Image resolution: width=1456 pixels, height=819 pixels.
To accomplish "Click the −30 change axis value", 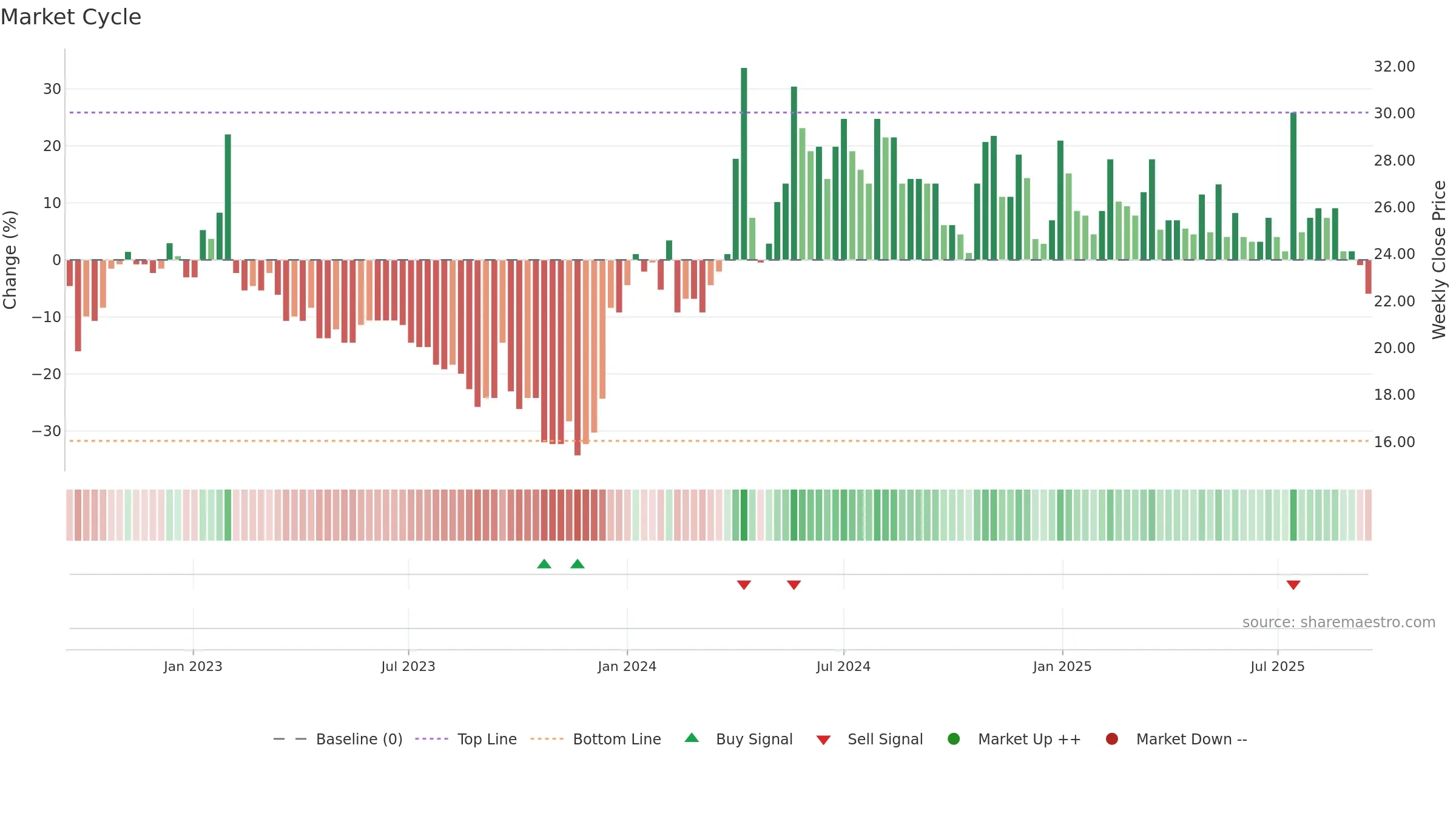I will [x=47, y=431].
